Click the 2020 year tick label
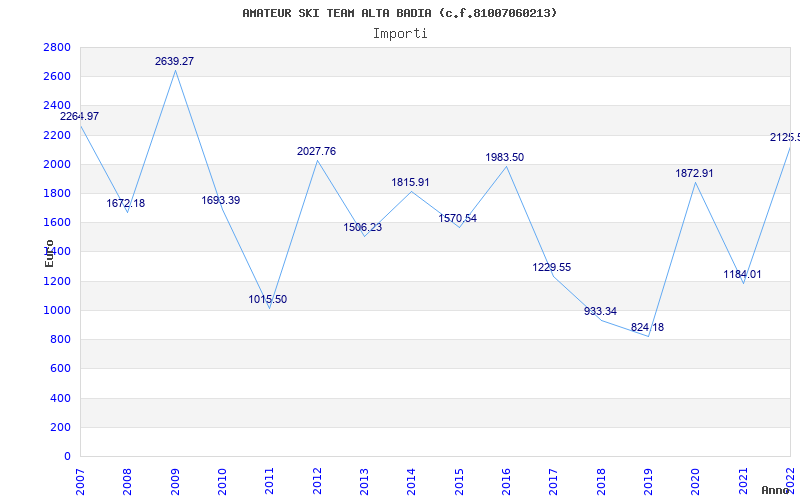The image size is (800, 500). coord(695,481)
